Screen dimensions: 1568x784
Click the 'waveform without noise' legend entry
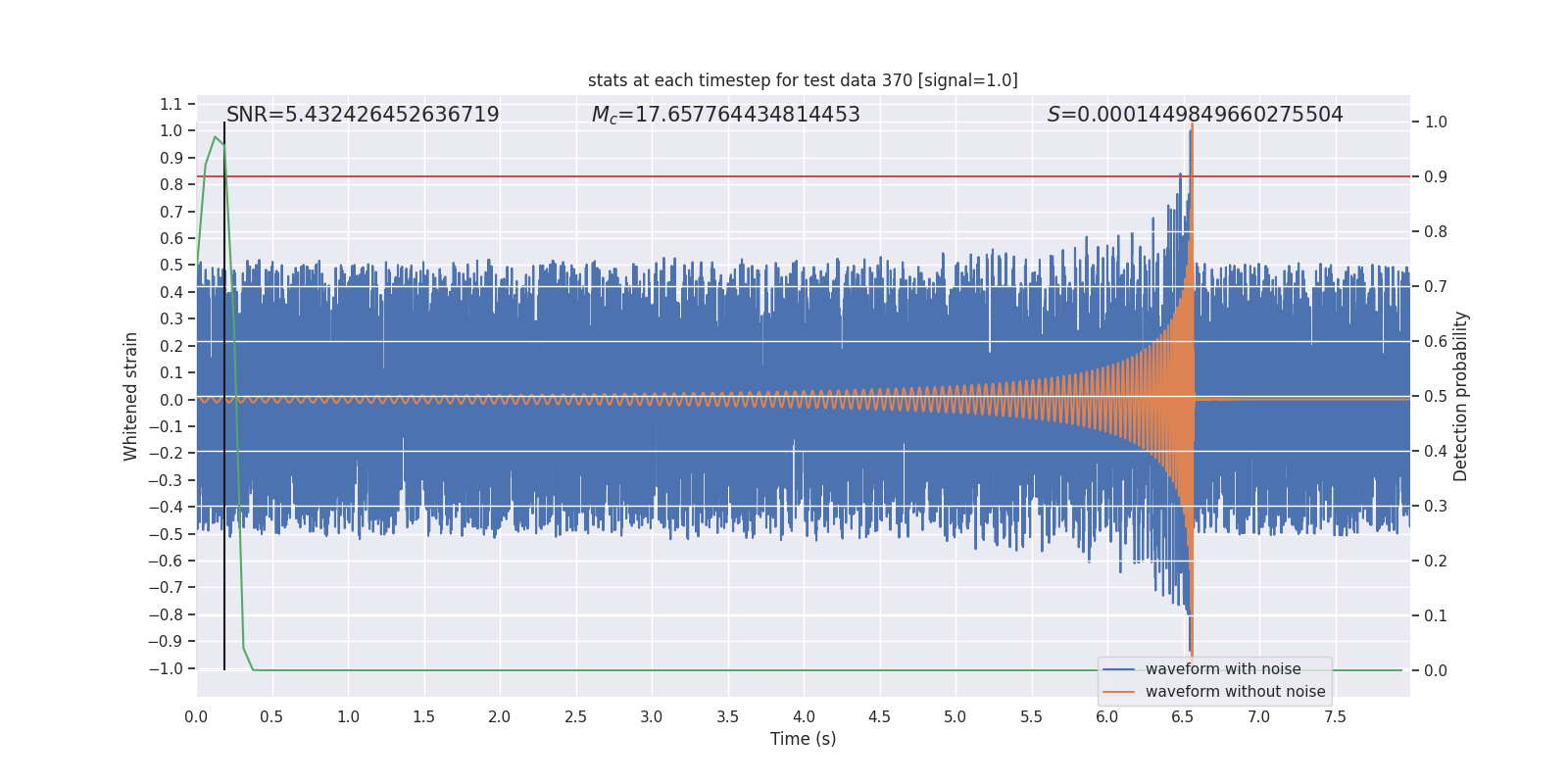(x=1235, y=692)
